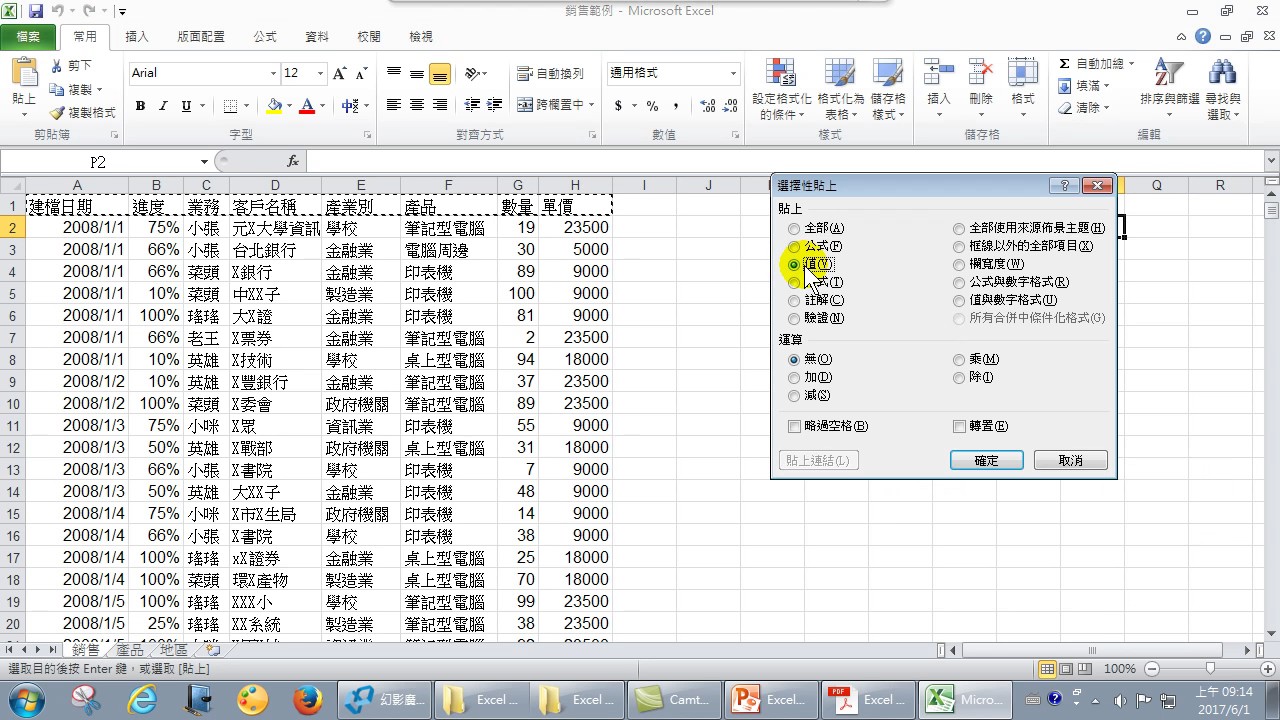
Task: Select the Formulas (公式) paste option
Action: click(x=794, y=247)
